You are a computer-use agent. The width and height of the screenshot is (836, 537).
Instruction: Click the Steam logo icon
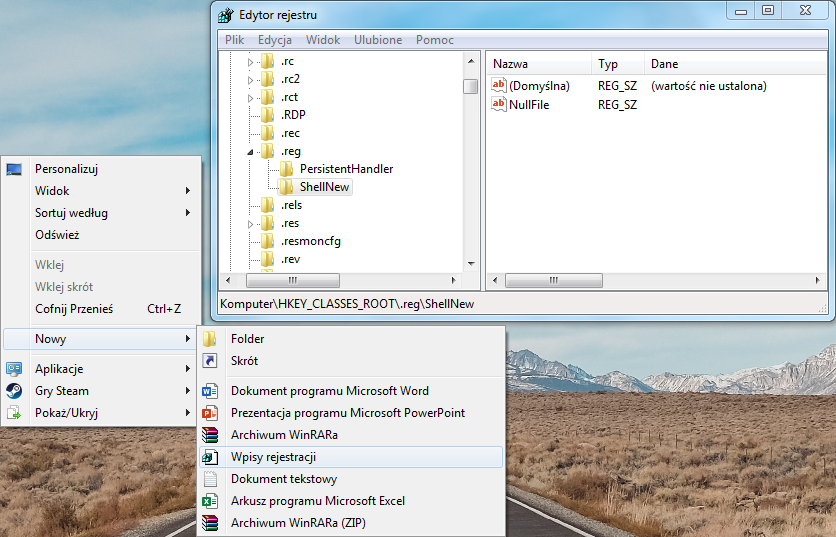point(14,391)
